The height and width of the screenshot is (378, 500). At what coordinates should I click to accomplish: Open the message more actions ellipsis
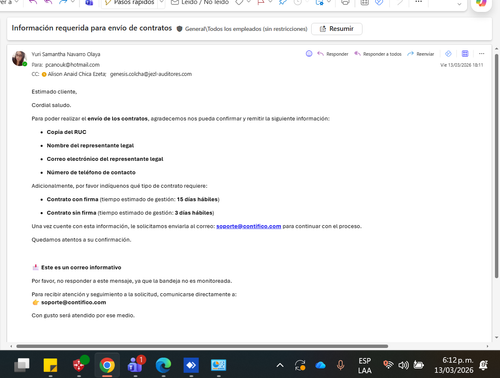(481, 54)
